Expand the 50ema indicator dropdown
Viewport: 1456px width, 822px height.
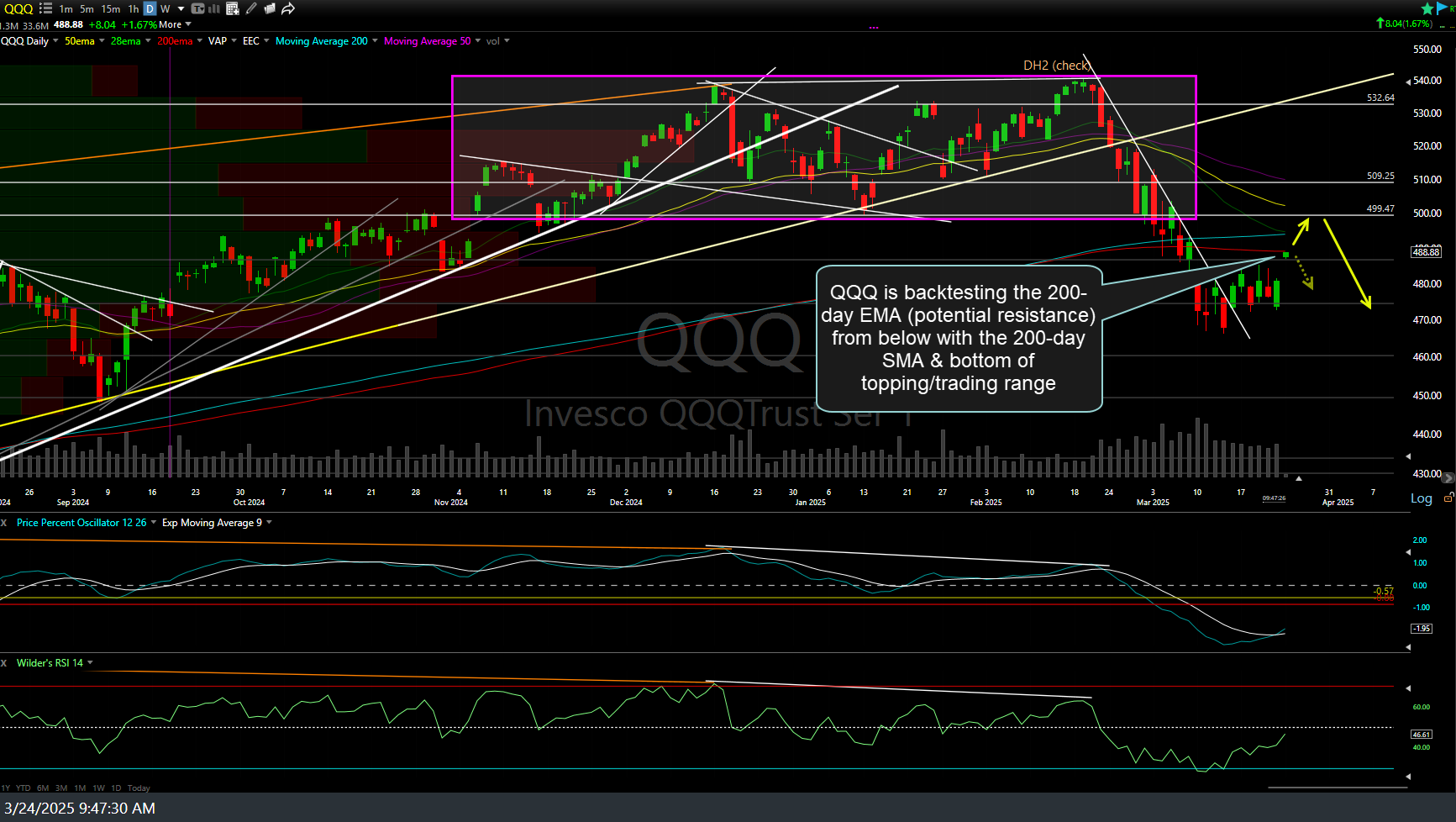coord(102,41)
